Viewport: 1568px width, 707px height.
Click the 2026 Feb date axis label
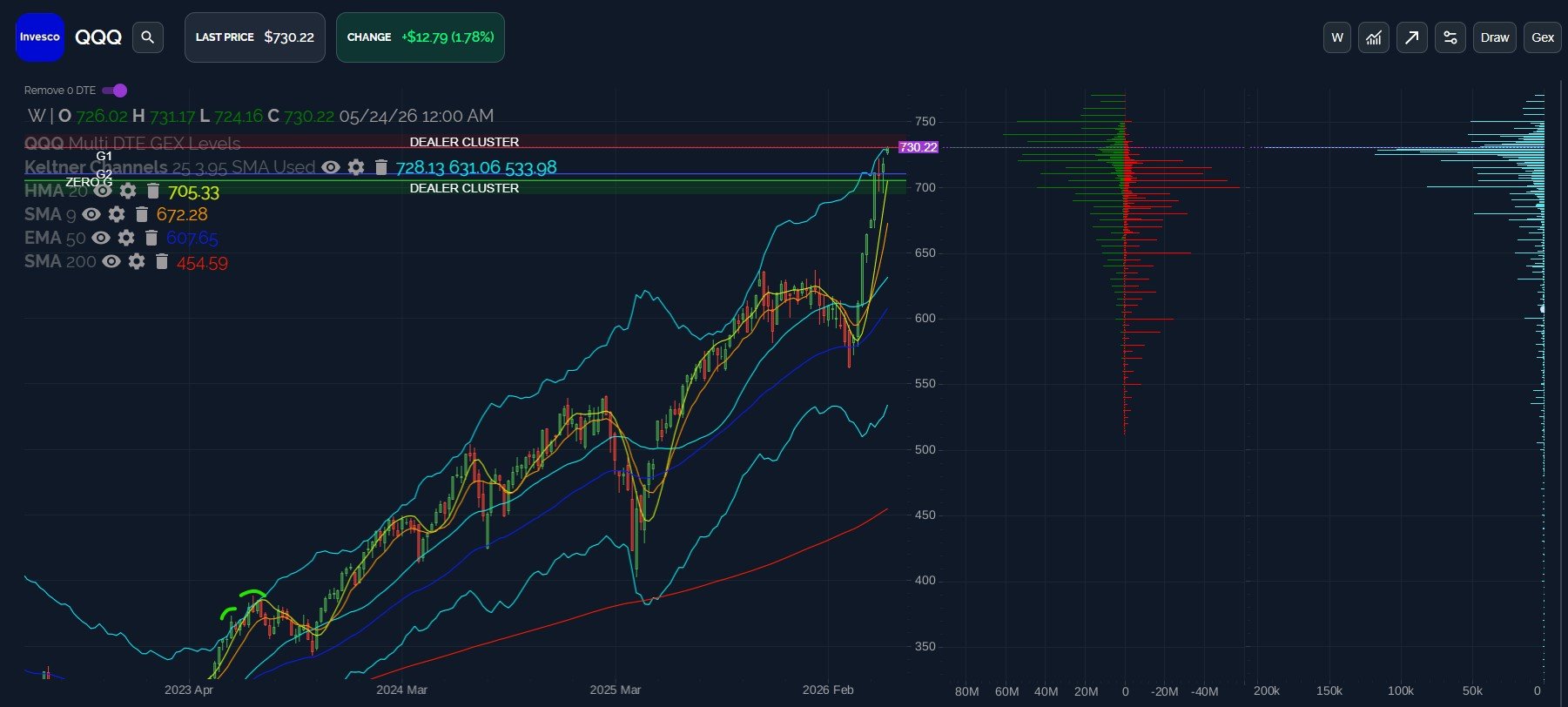tap(828, 690)
